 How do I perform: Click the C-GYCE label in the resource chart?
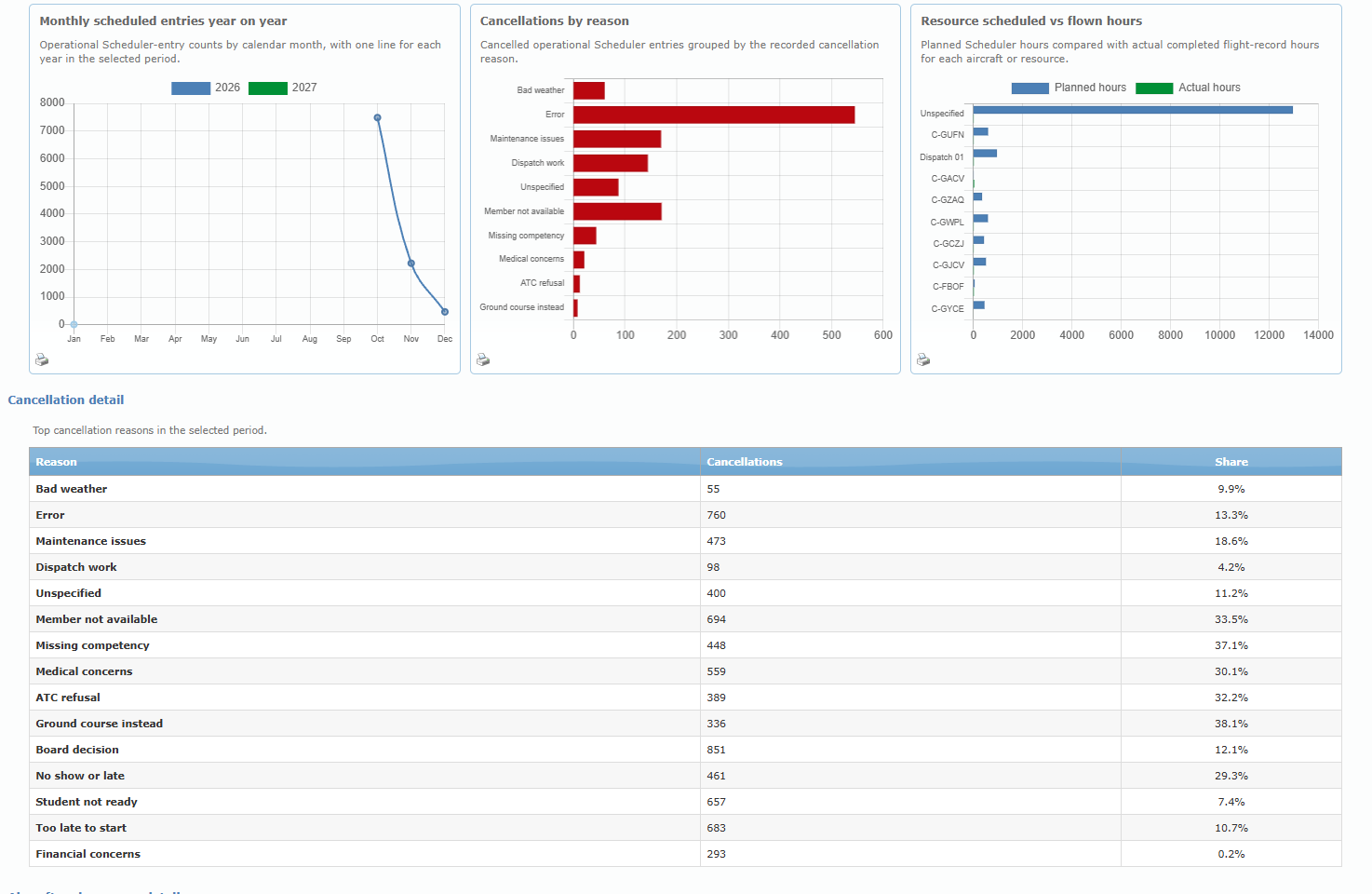coord(948,309)
